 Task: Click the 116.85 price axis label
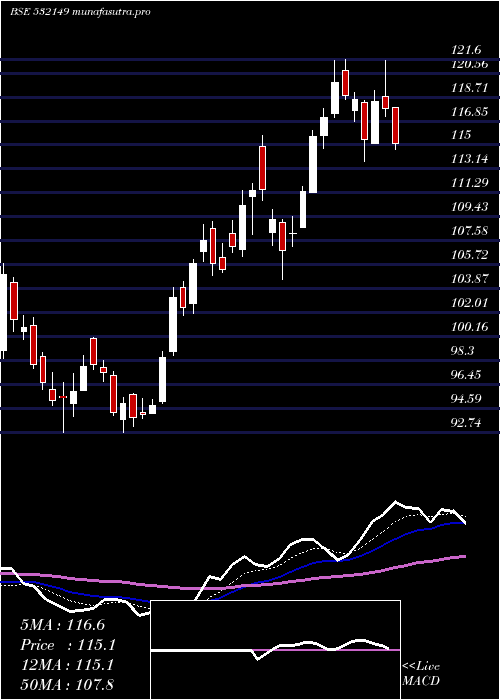click(469, 112)
